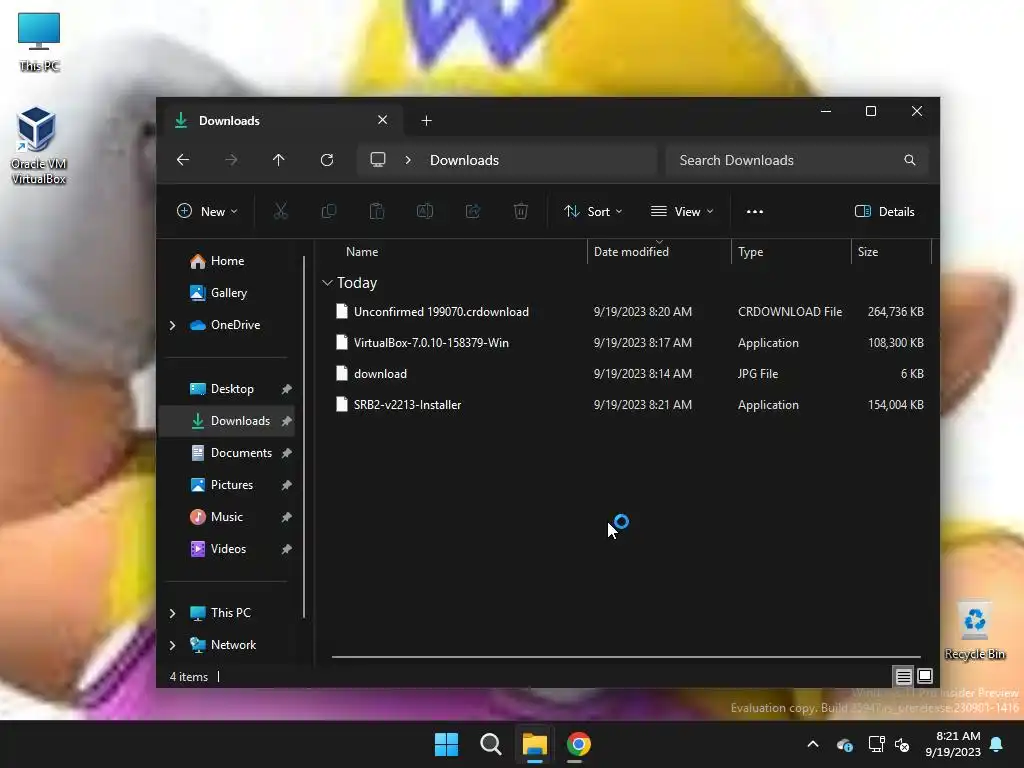
Task: Click the OneDrive cloud tray icon
Action: pyautogui.click(x=845, y=744)
